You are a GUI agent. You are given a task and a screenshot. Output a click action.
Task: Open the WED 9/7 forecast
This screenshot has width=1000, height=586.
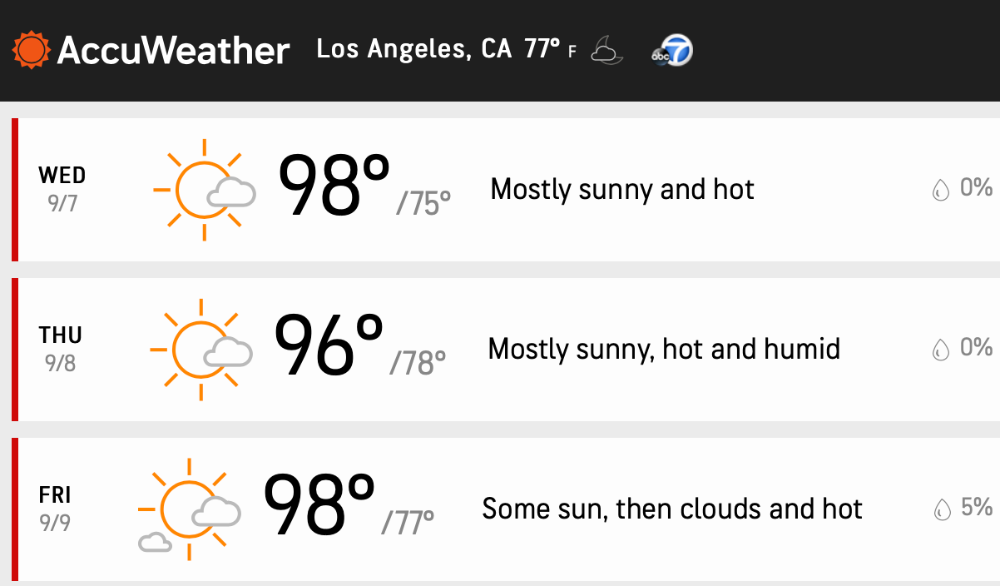[x=62, y=189]
